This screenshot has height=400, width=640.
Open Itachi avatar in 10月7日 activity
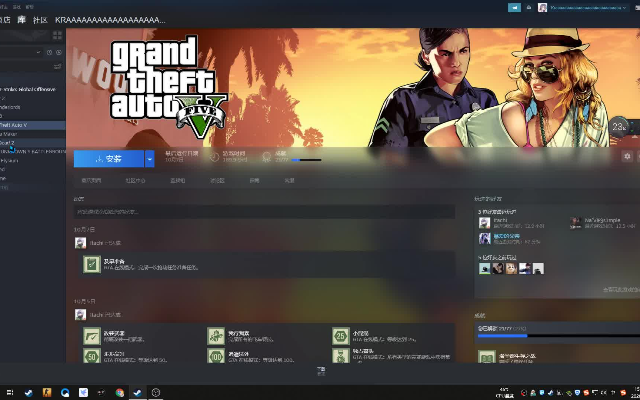pos(80,243)
